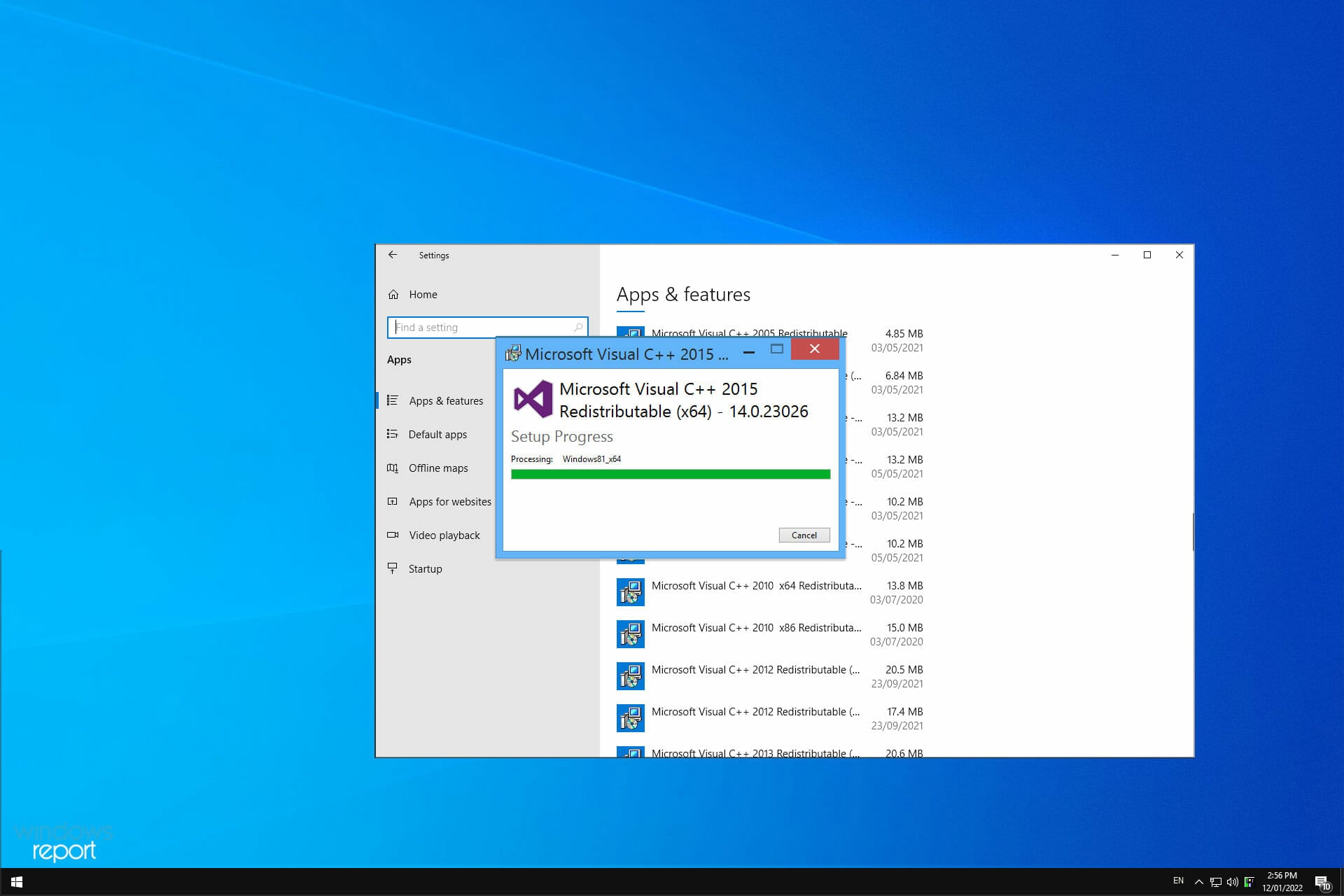Go to Offline maps settings
The image size is (1344, 896).
pyautogui.click(x=438, y=468)
